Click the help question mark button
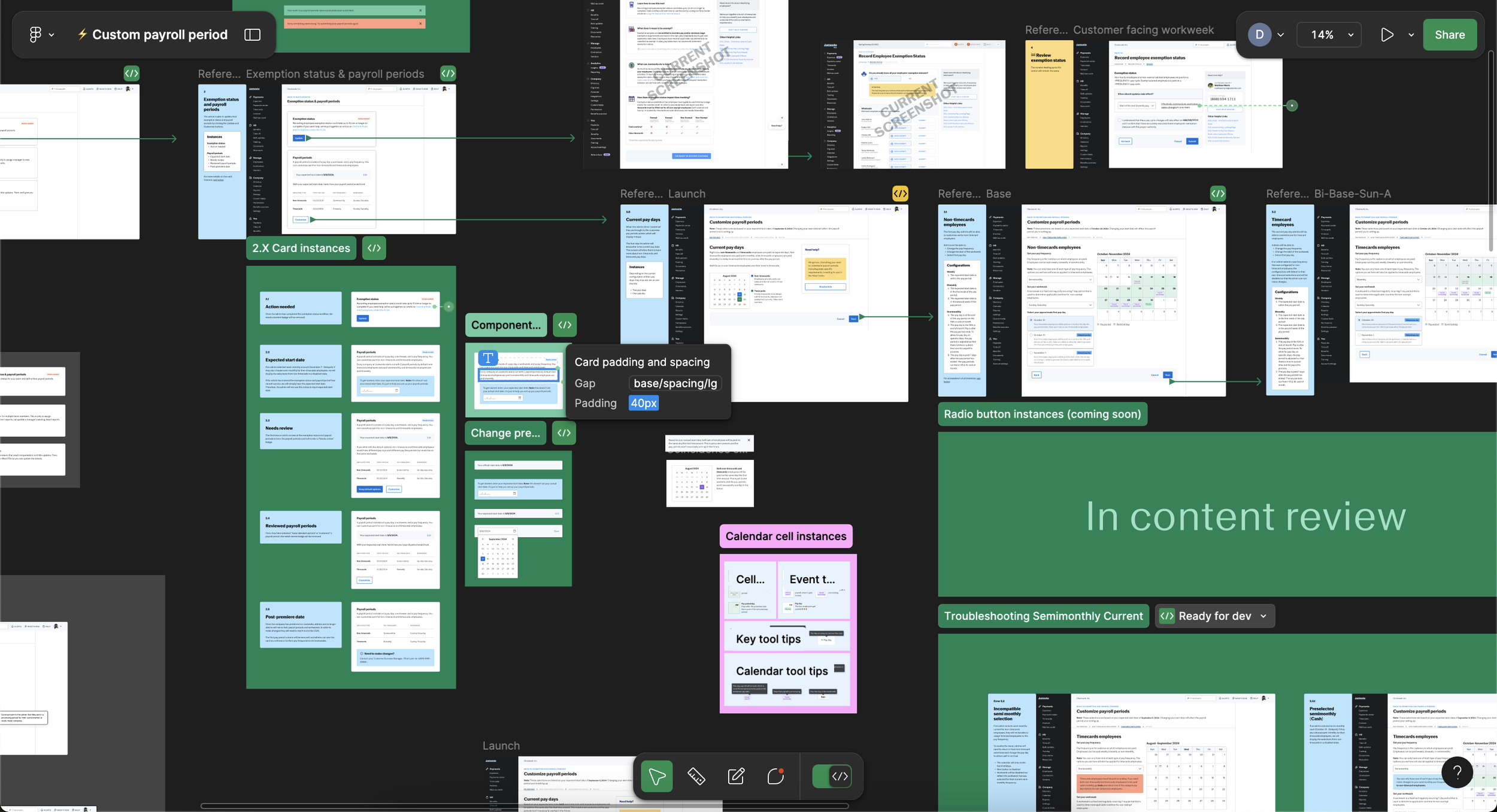This screenshot has width=1497, height=812. [x=1457, y=772]
